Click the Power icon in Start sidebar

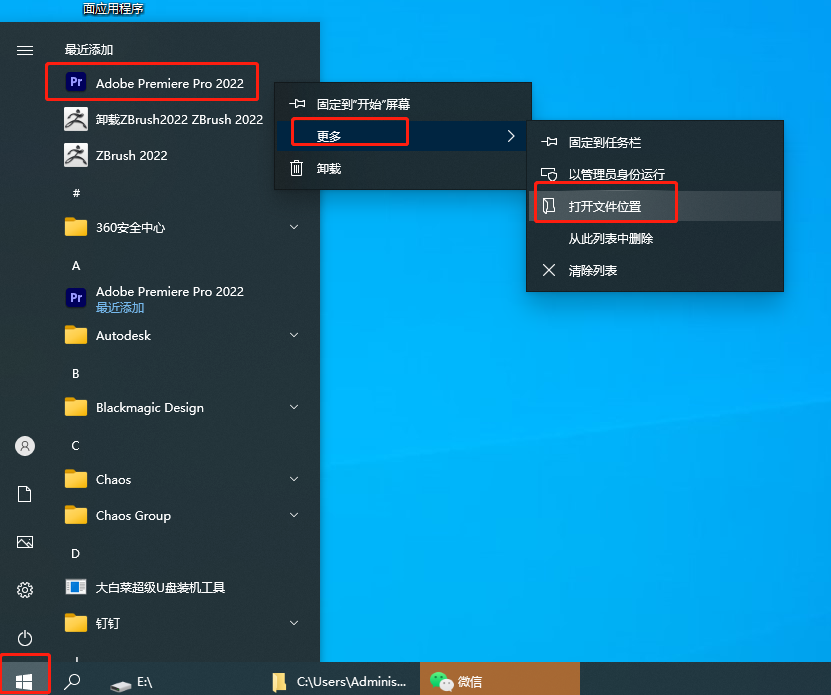tap(24, 638)
